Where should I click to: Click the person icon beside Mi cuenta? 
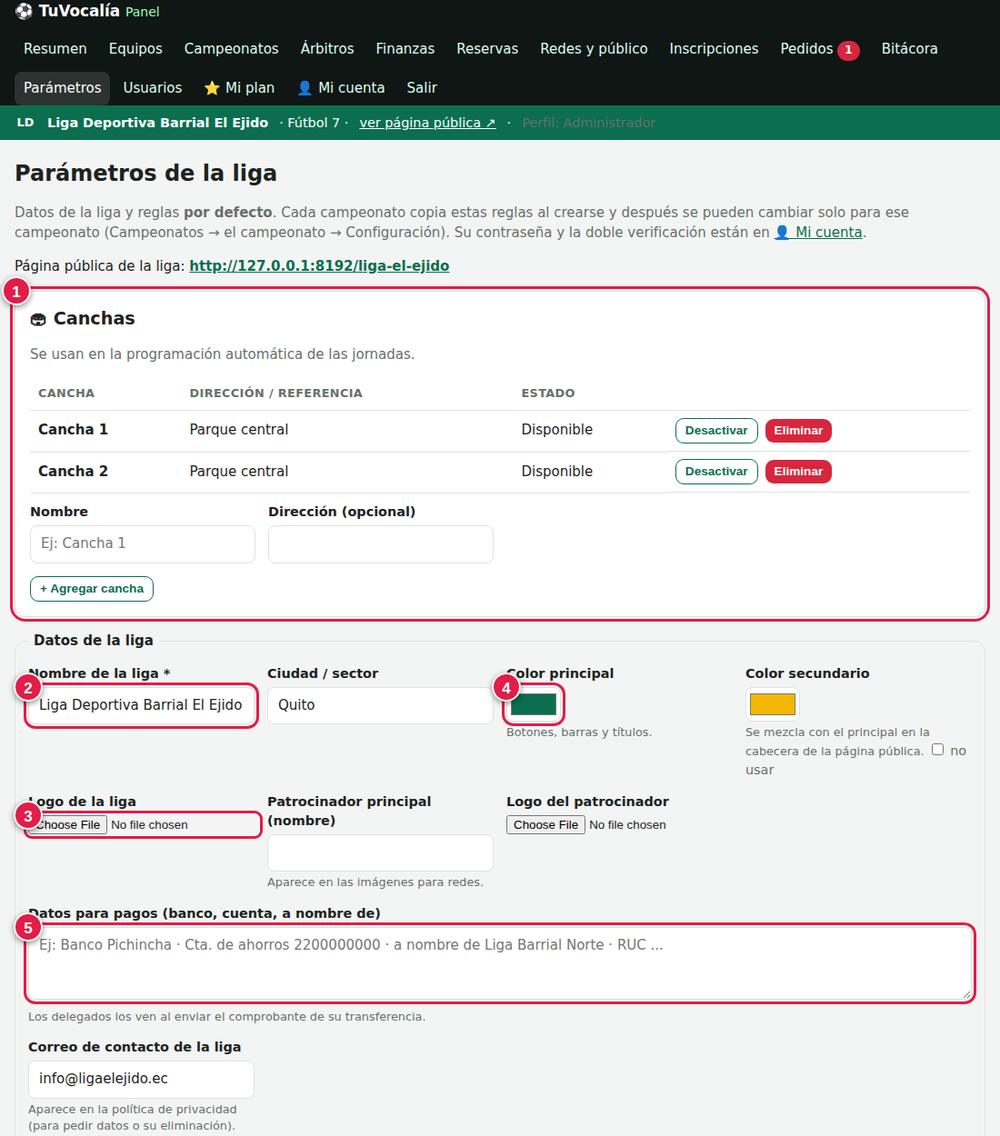304,88
